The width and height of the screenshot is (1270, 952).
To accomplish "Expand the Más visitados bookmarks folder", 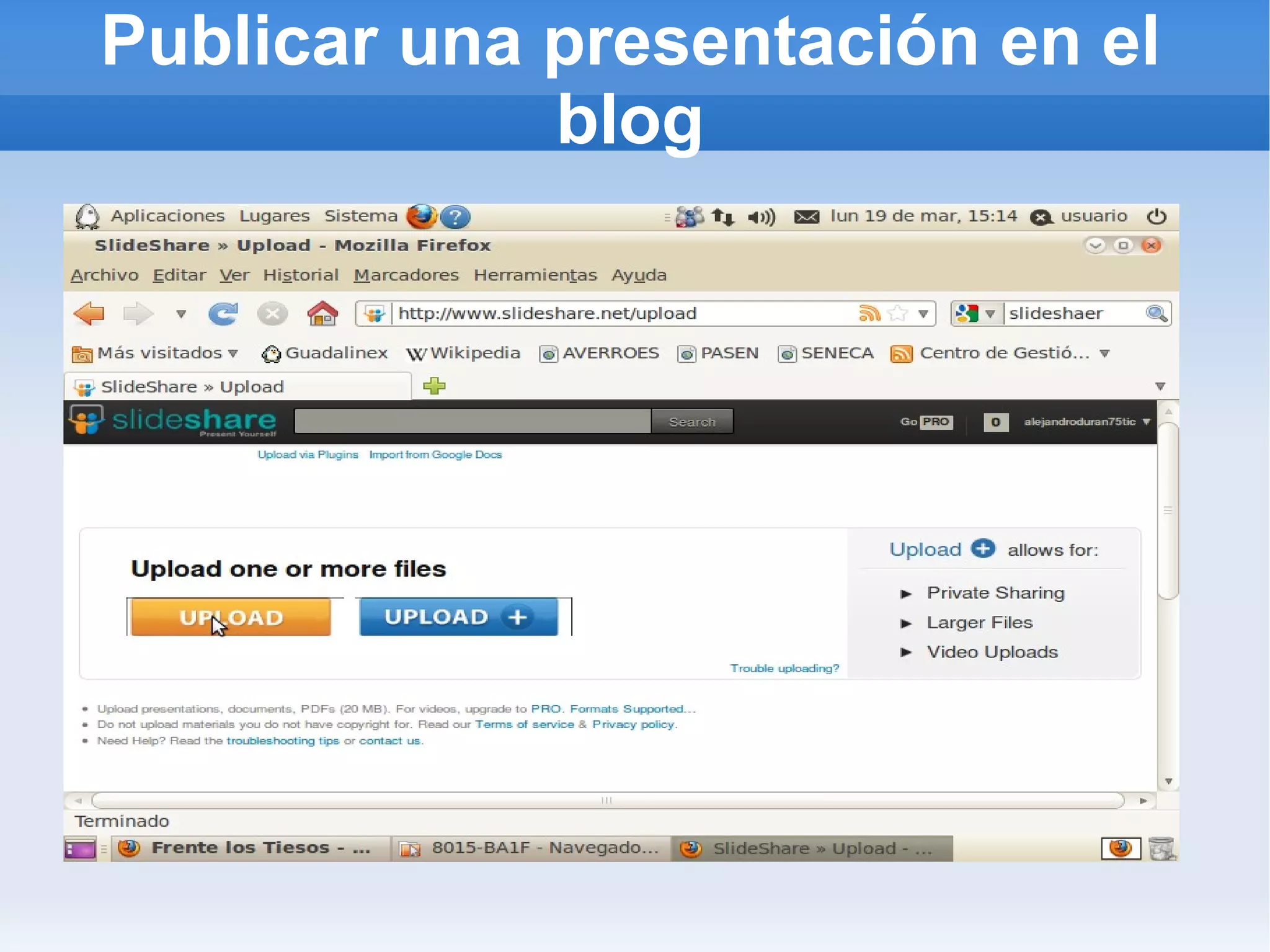I will point(155,353).
